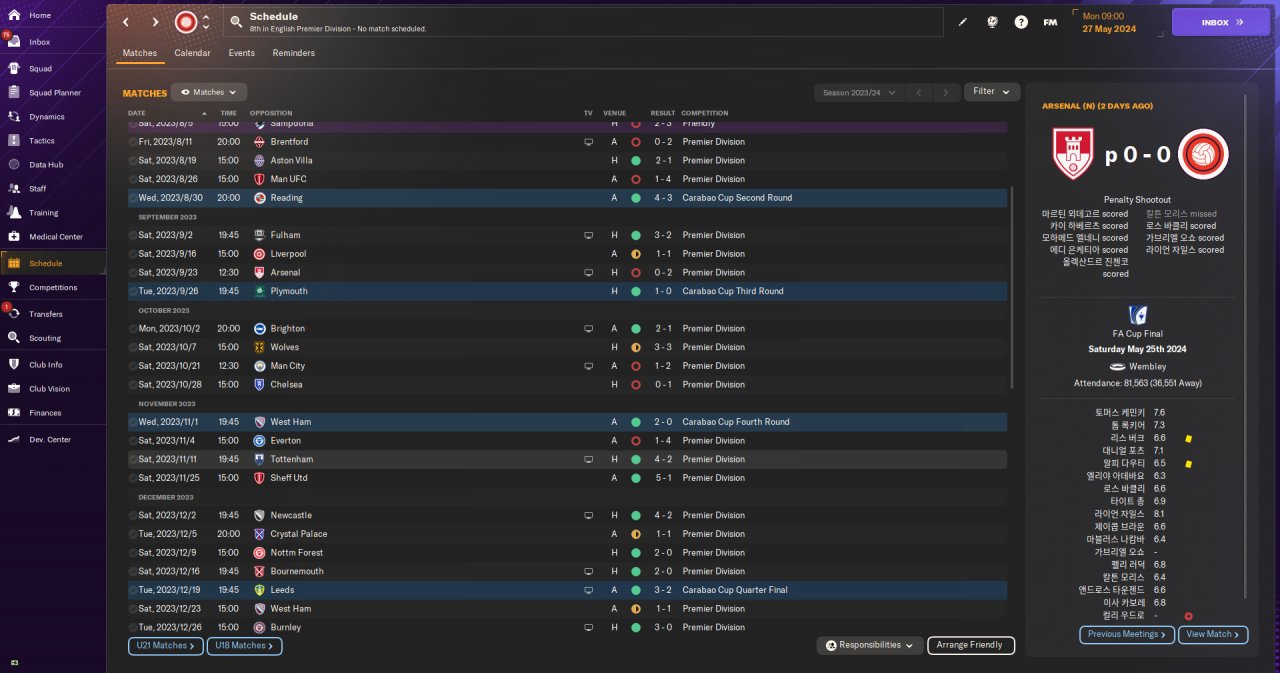
Task: Open Data Hub from sidebar
Action: (46, 165)
